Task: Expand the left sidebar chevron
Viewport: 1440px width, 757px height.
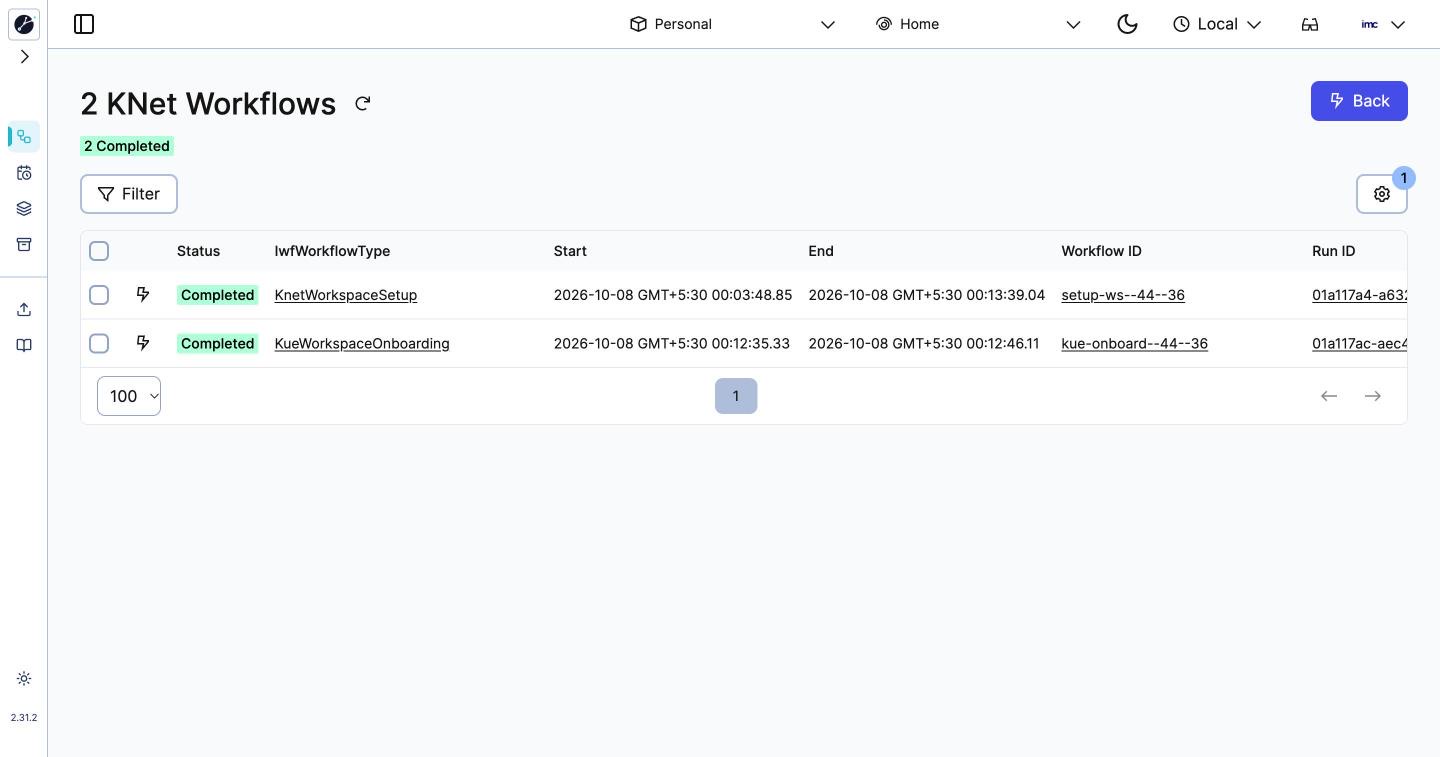Action: (24, 57)
